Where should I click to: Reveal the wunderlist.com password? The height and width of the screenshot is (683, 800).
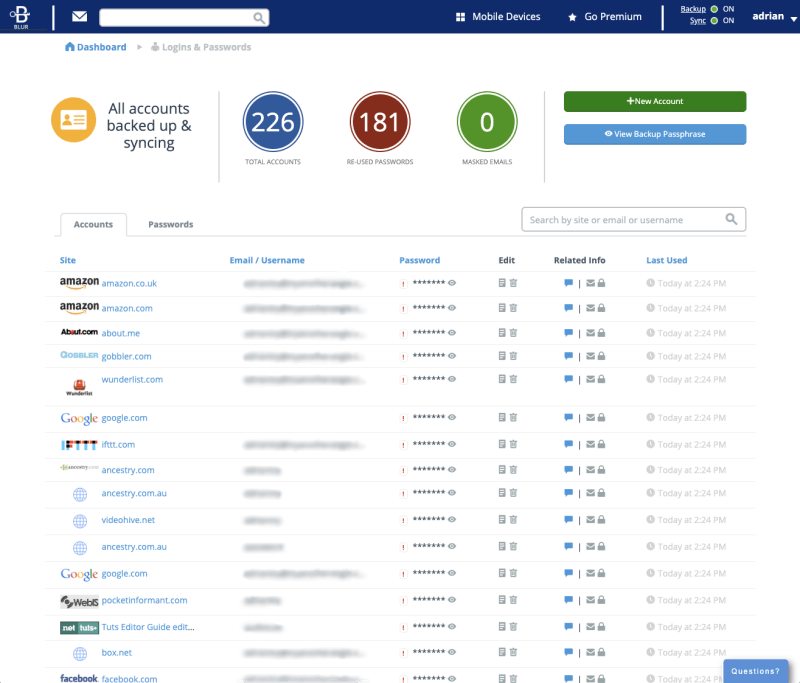(x=452, y=378)
